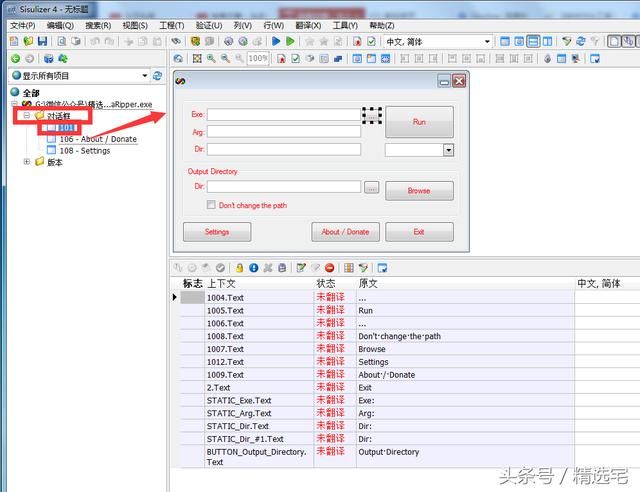
Task: Collapse the 对话框 tree folder
Action: [x=27, y=116]
